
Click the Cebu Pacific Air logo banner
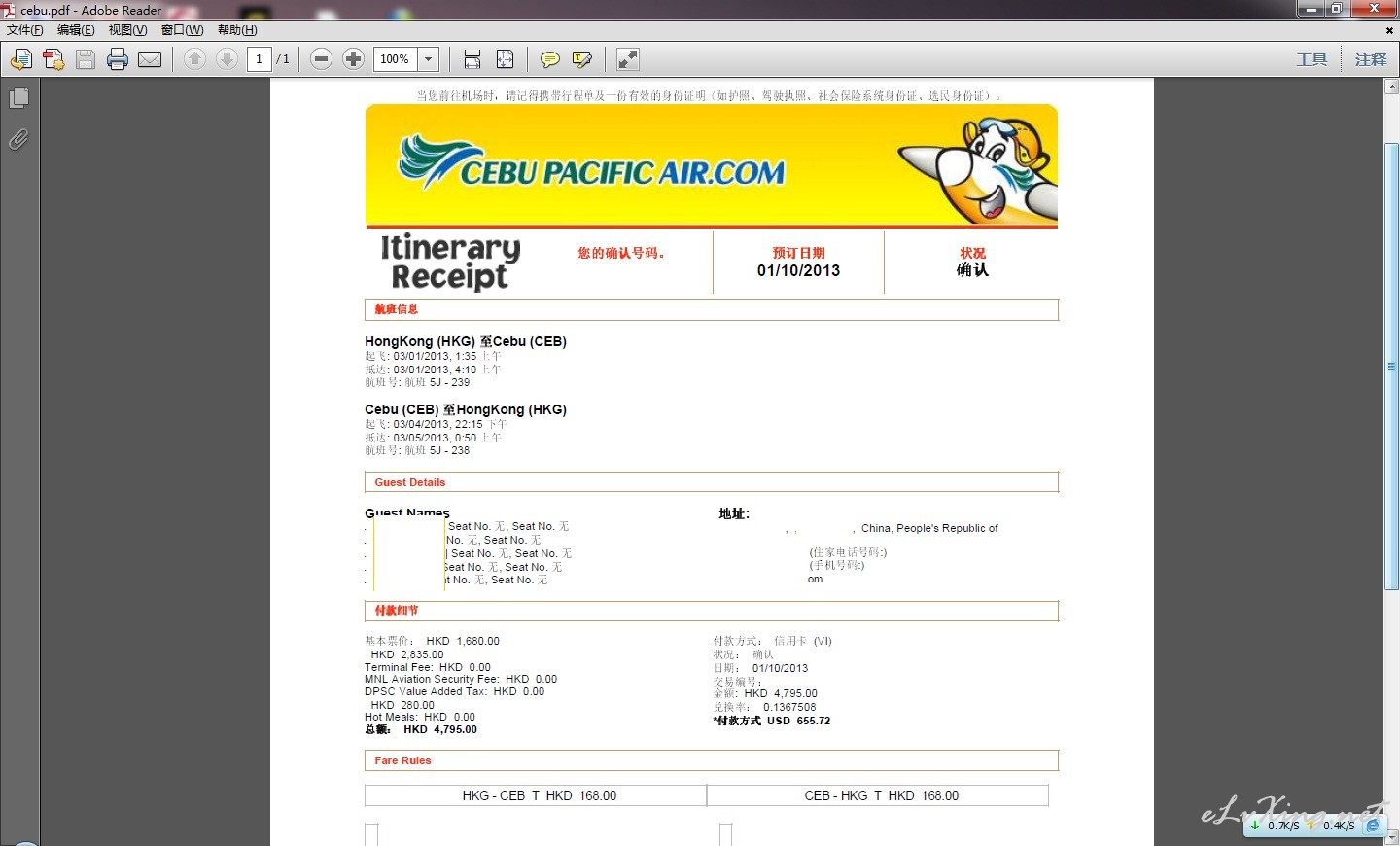pos(712,165)
